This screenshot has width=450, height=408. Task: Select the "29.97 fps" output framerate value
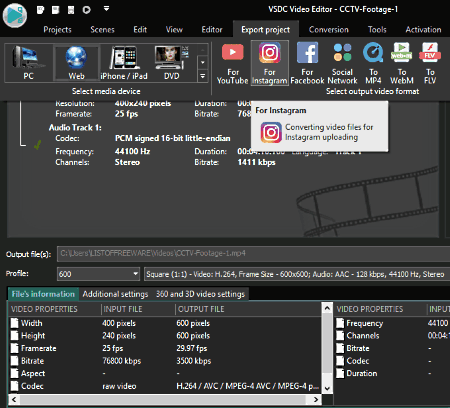pos(192,348)
